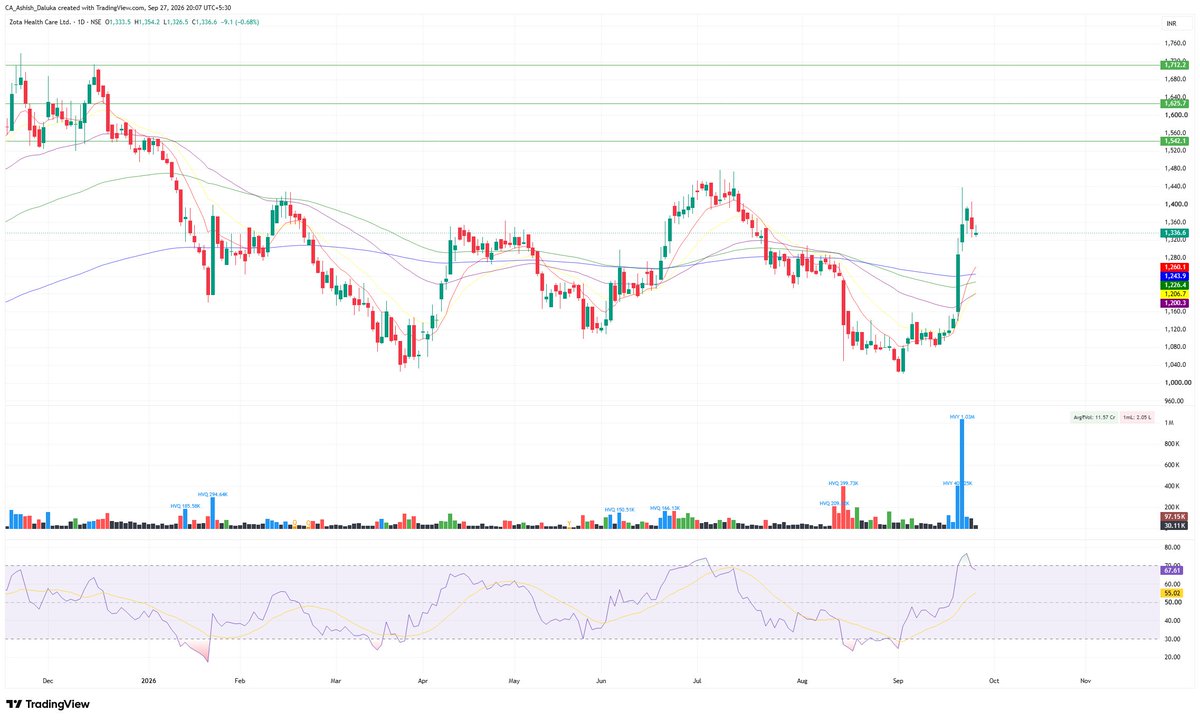Click the Apr label on time axis
Viewport: 1200px width, 720px height.
421,679
